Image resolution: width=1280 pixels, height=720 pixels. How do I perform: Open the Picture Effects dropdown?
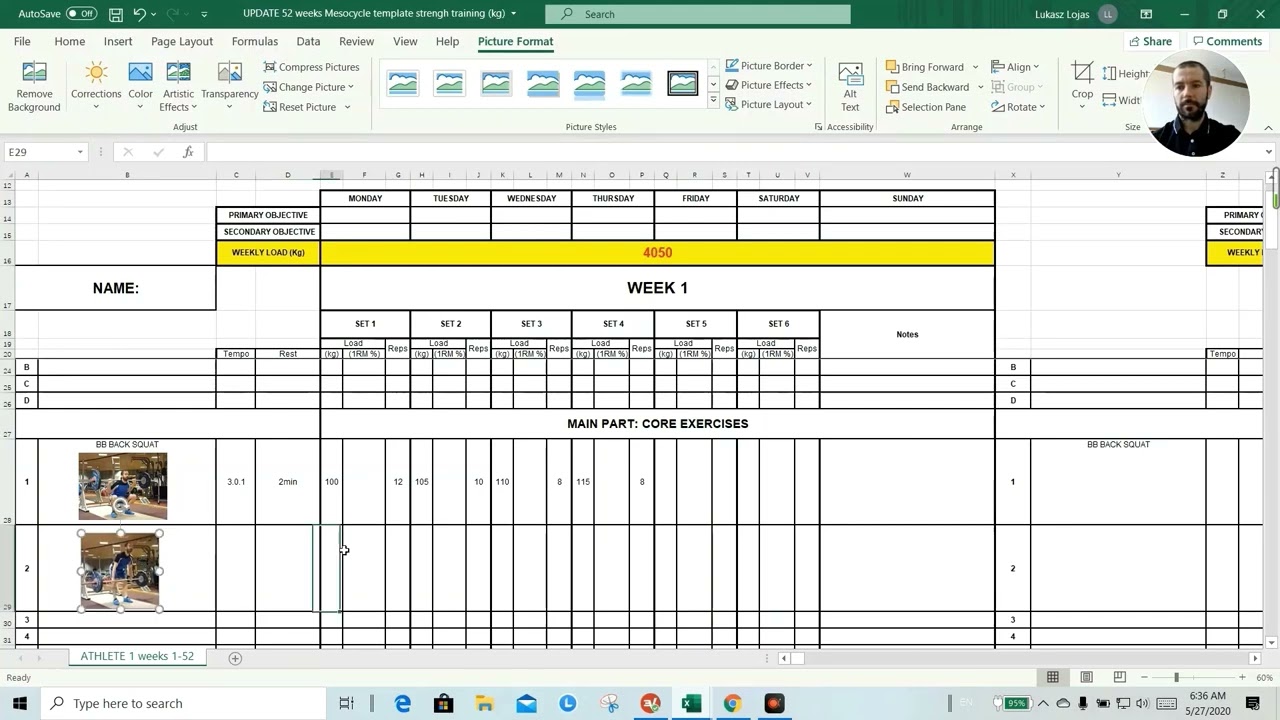(x=768, y=85)
